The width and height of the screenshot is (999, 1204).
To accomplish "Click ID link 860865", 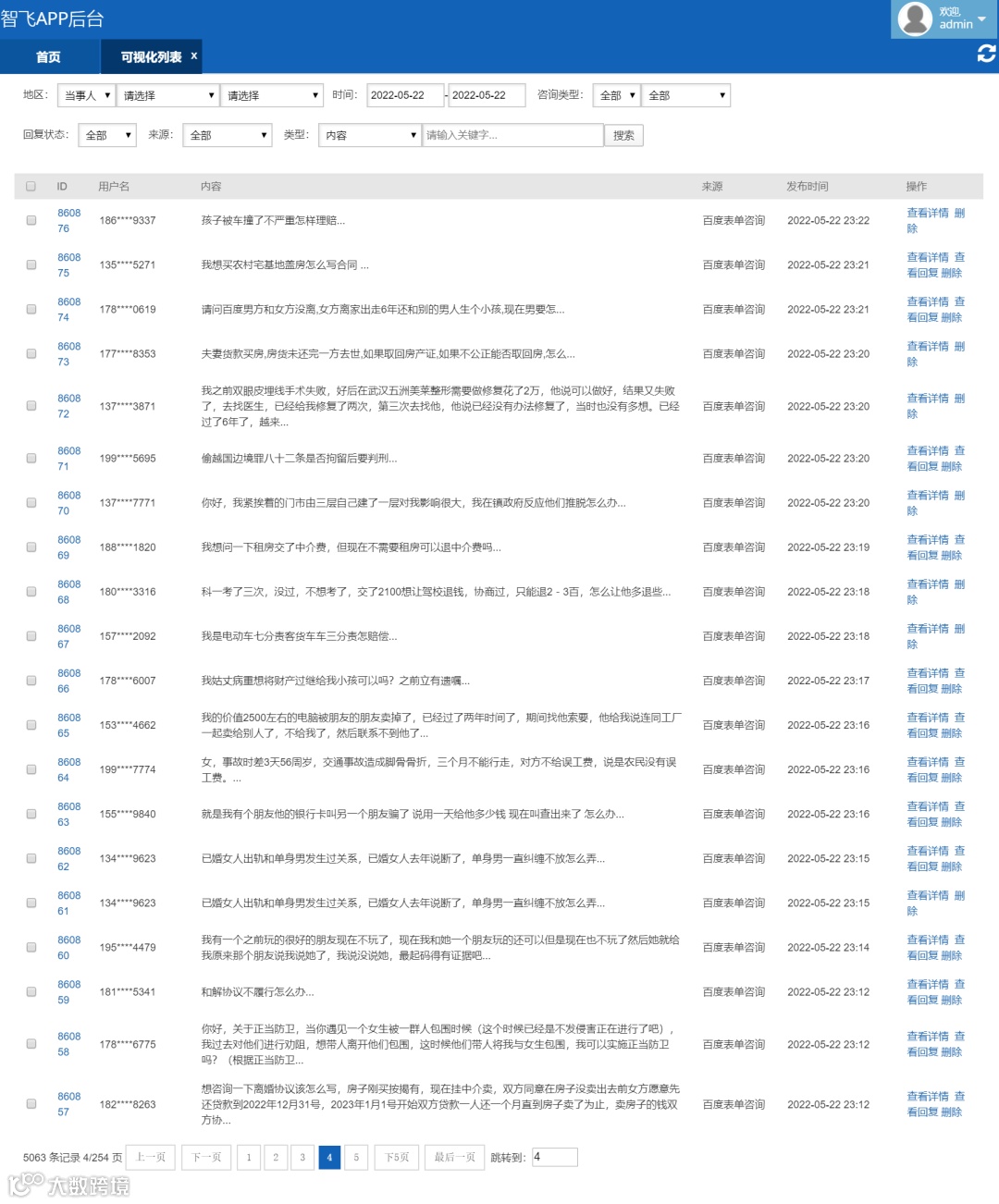I will click(68, 726).
